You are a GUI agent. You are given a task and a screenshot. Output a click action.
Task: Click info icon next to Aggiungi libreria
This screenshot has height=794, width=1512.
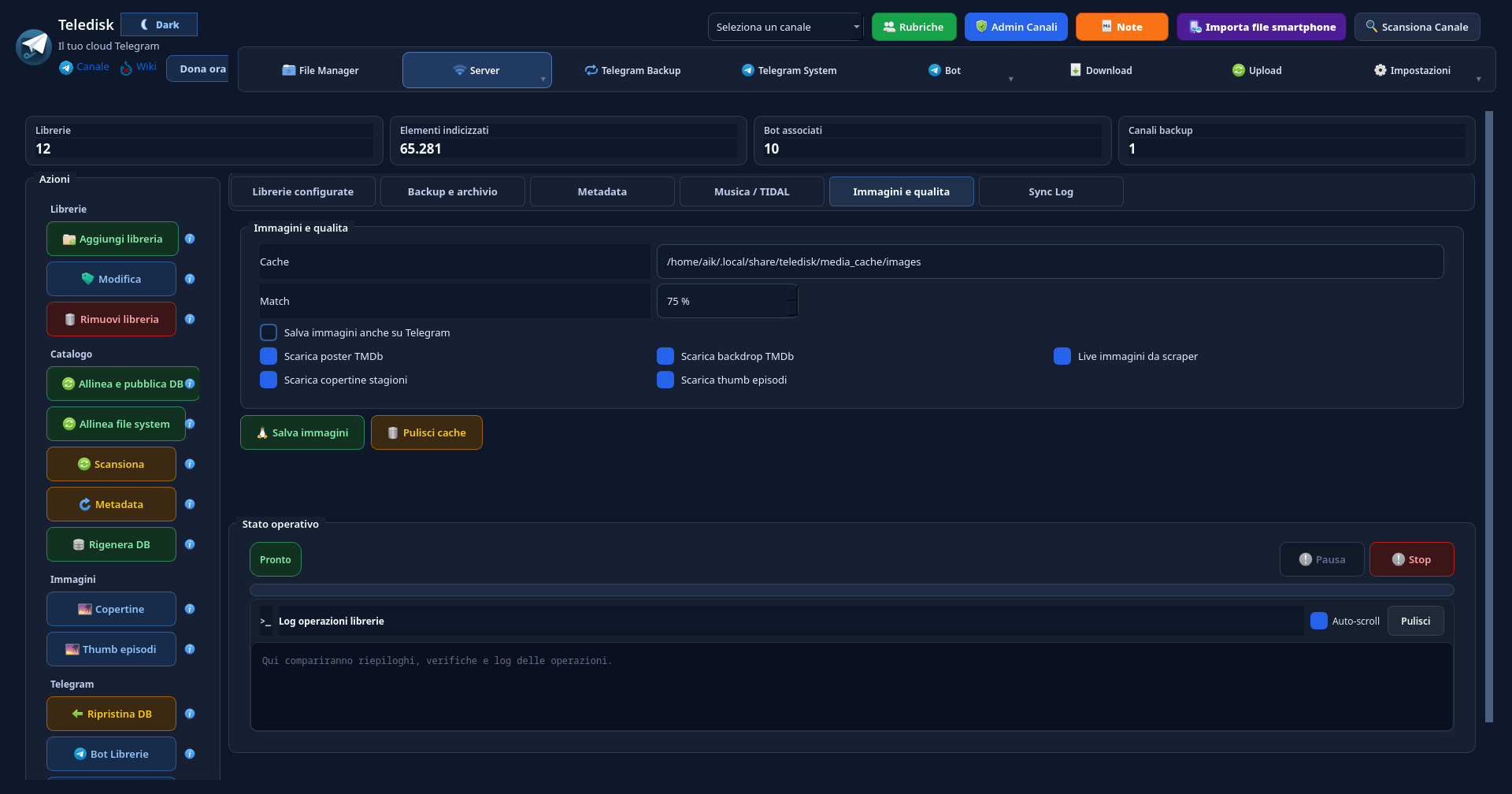(x=190, y=239)
